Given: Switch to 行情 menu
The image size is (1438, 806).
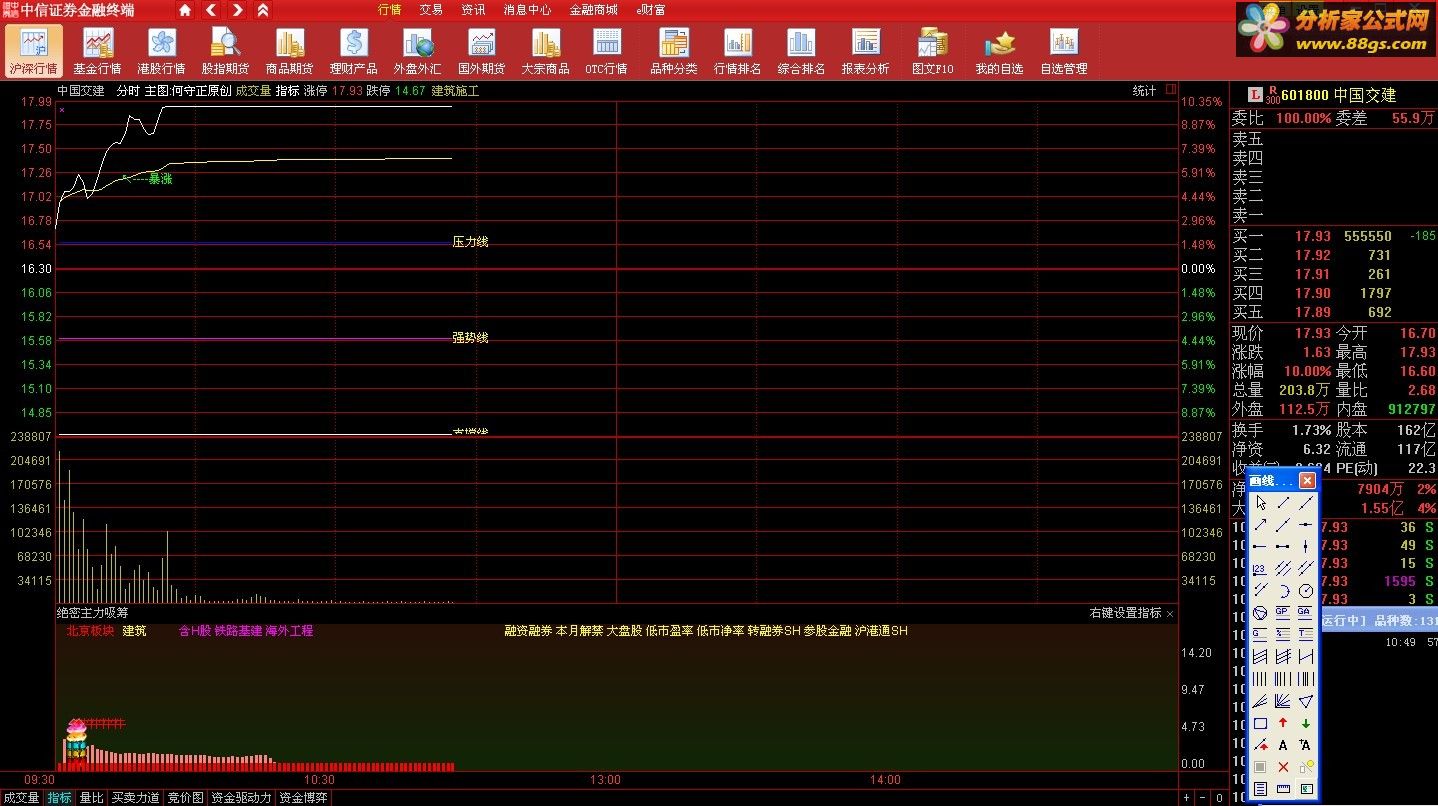Looking at the screenshot, I should coord(390,10).
